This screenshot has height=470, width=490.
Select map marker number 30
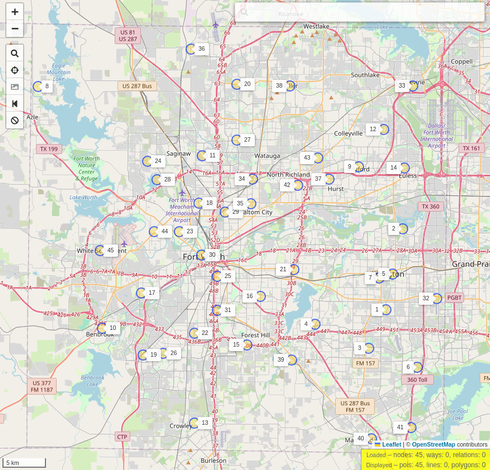pos(201,255)
